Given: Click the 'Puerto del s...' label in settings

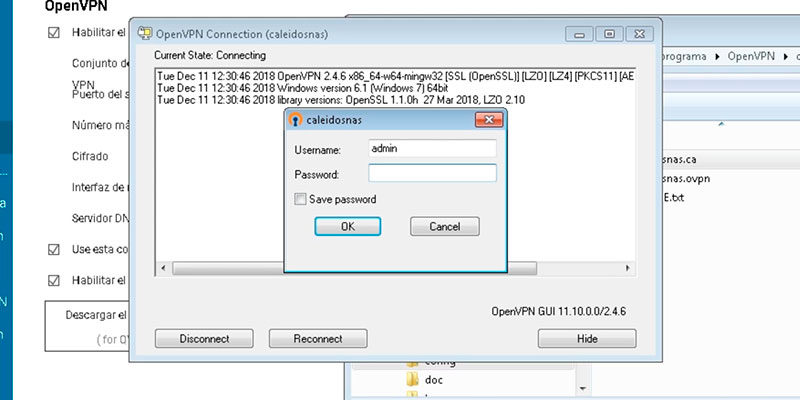Looking at the screenshot, I should [x=100, y=95].
